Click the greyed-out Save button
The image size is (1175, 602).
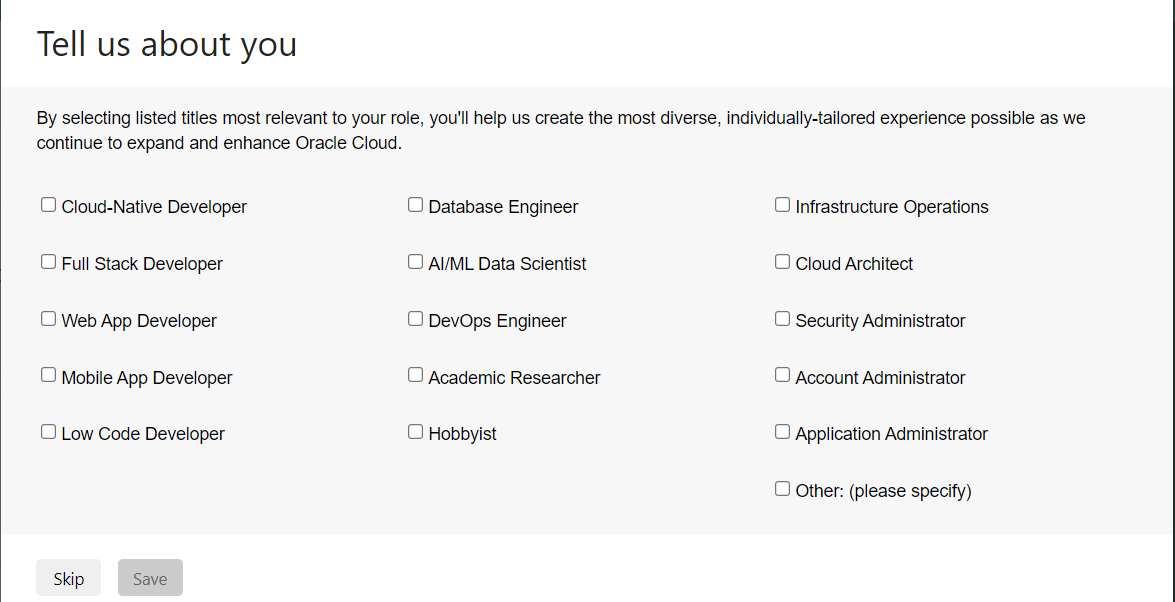point(150,578)
